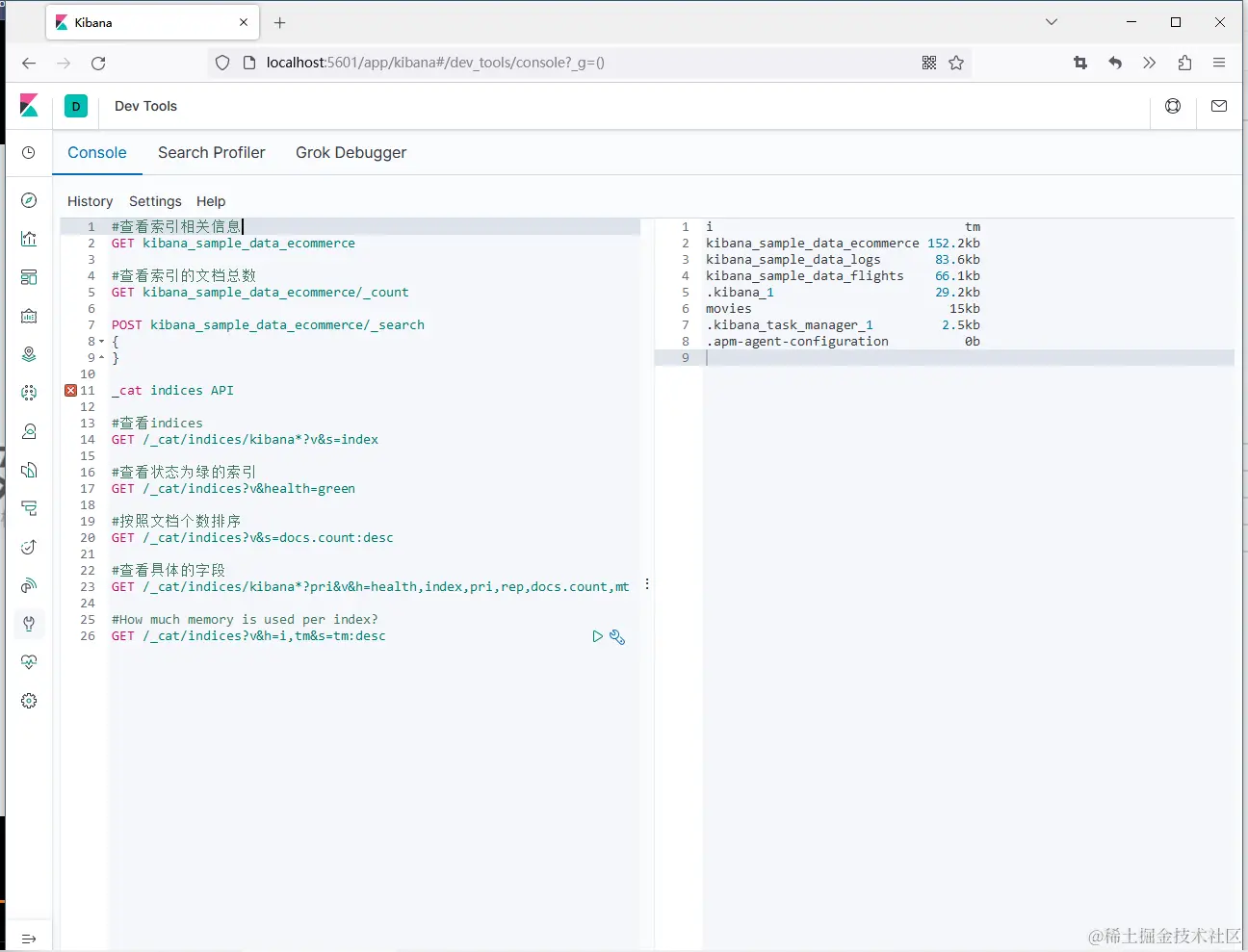Click output row .apm-agent-configuration 0b
The height and width of the screenshot is (952, 1248).
coord(843,342)
